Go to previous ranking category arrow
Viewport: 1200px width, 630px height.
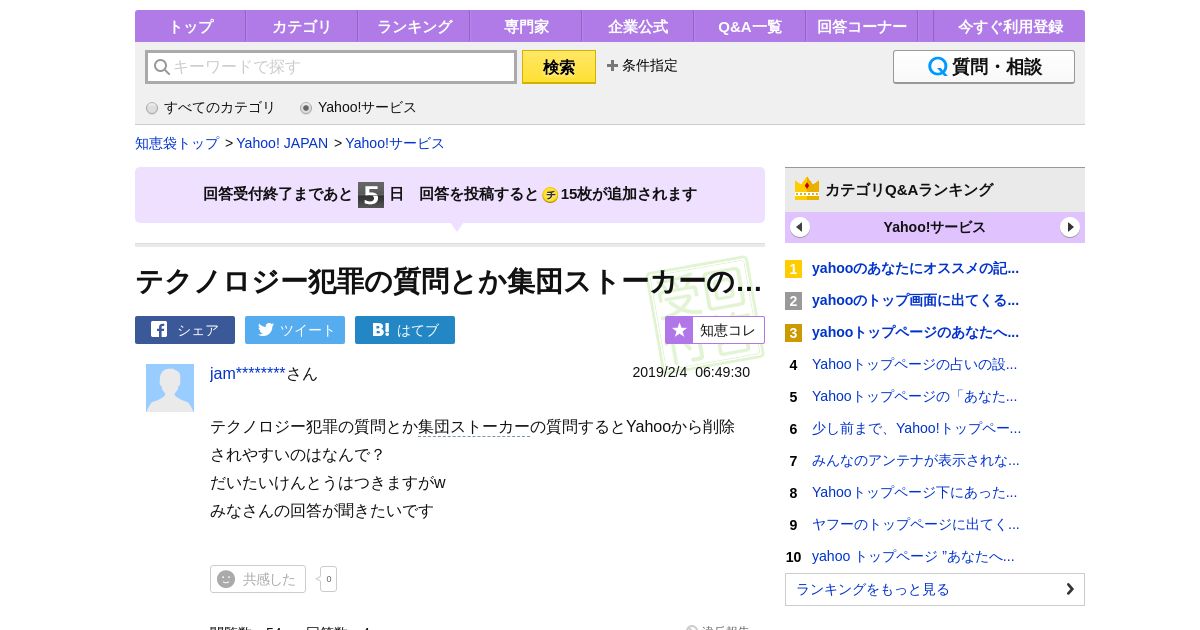click(x=800, y=227)
